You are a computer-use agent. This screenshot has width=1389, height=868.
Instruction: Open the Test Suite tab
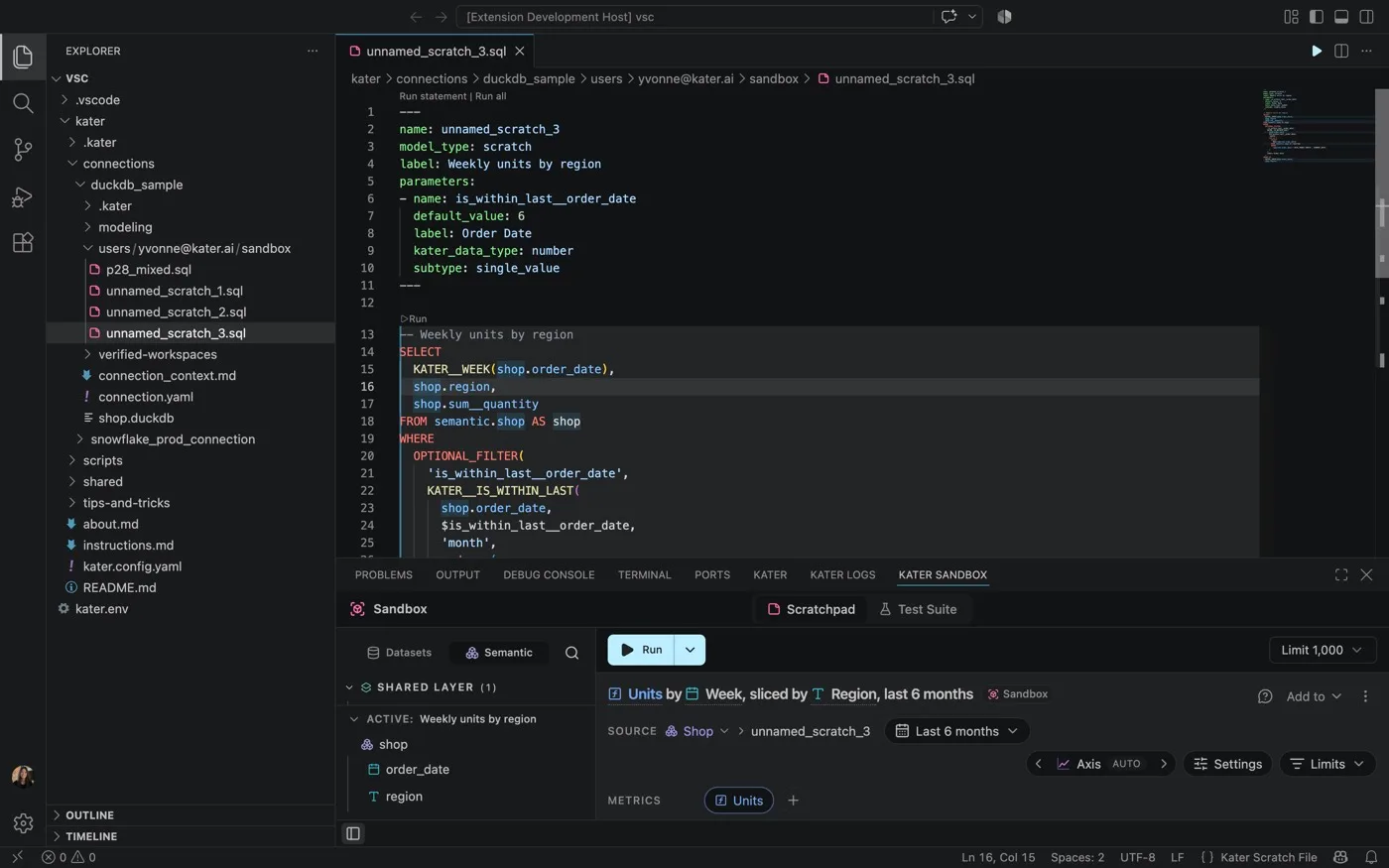(918, 609)
